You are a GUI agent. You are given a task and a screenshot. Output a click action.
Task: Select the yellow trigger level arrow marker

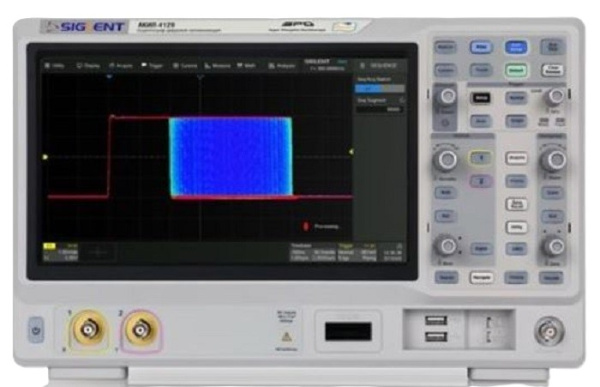(x=351, y=152)
